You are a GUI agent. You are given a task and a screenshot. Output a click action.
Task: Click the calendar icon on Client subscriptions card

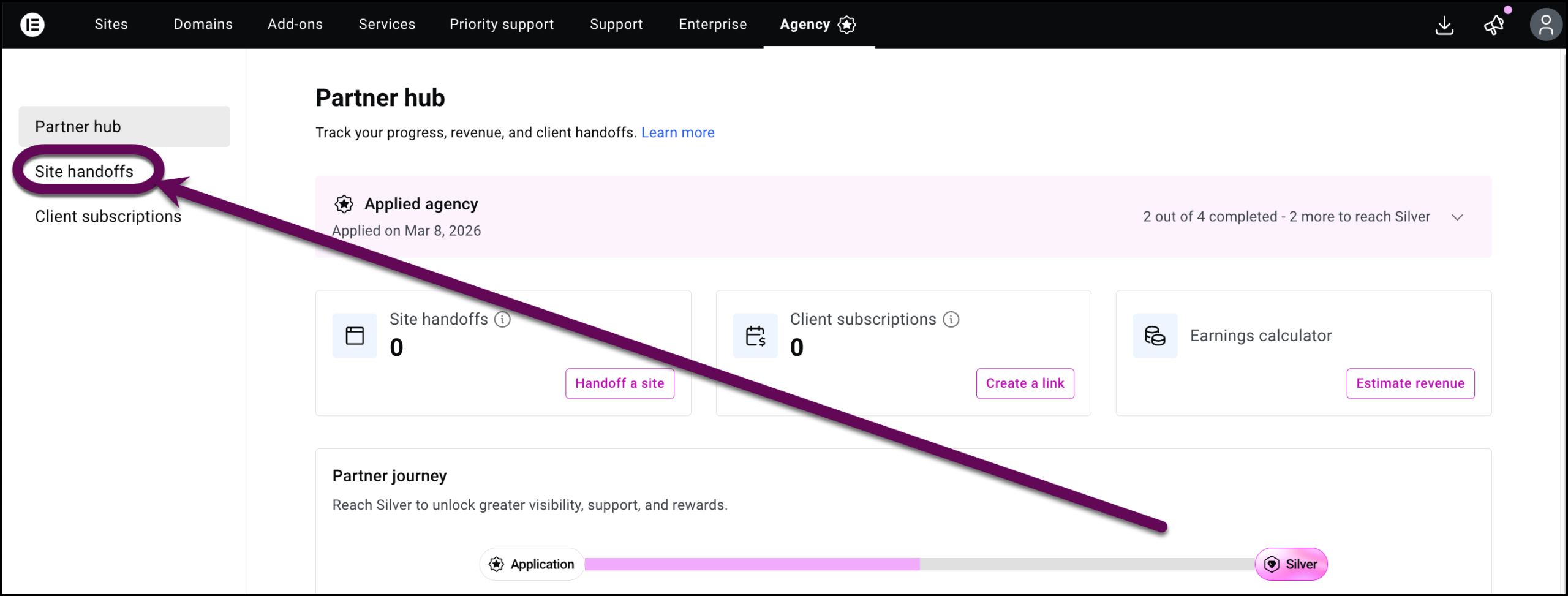tap(755, 336)
